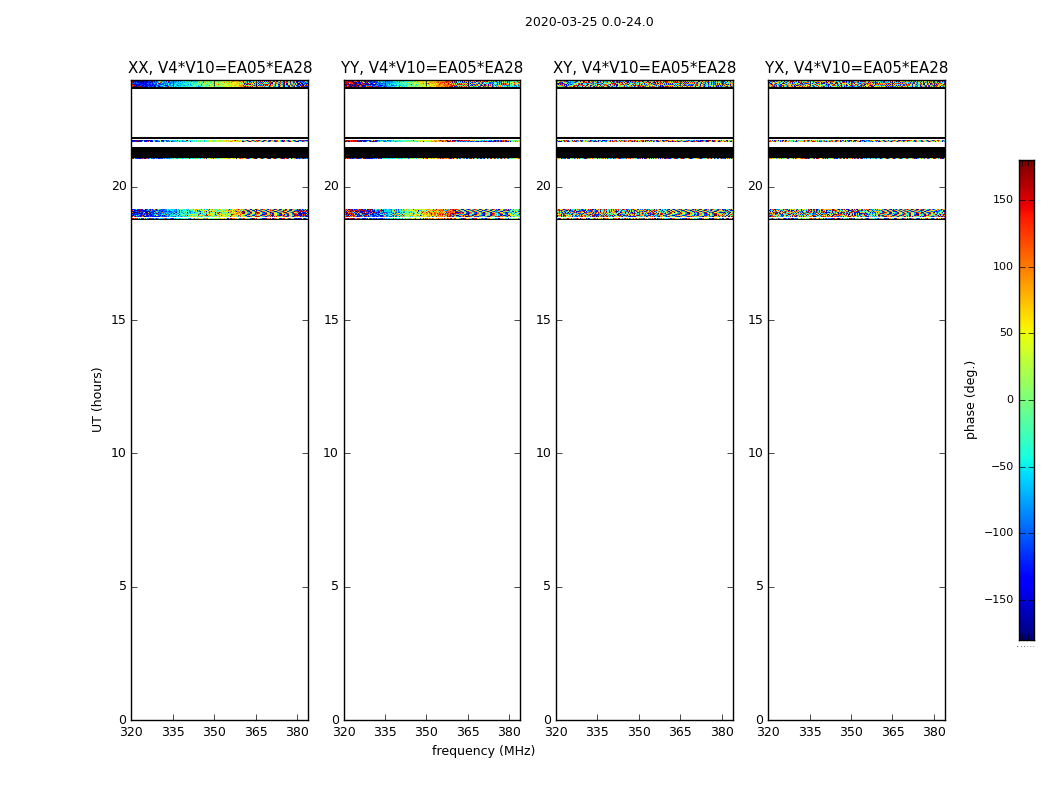
Task: Click the colorbar tick label 100
Action: (1003, 266)
